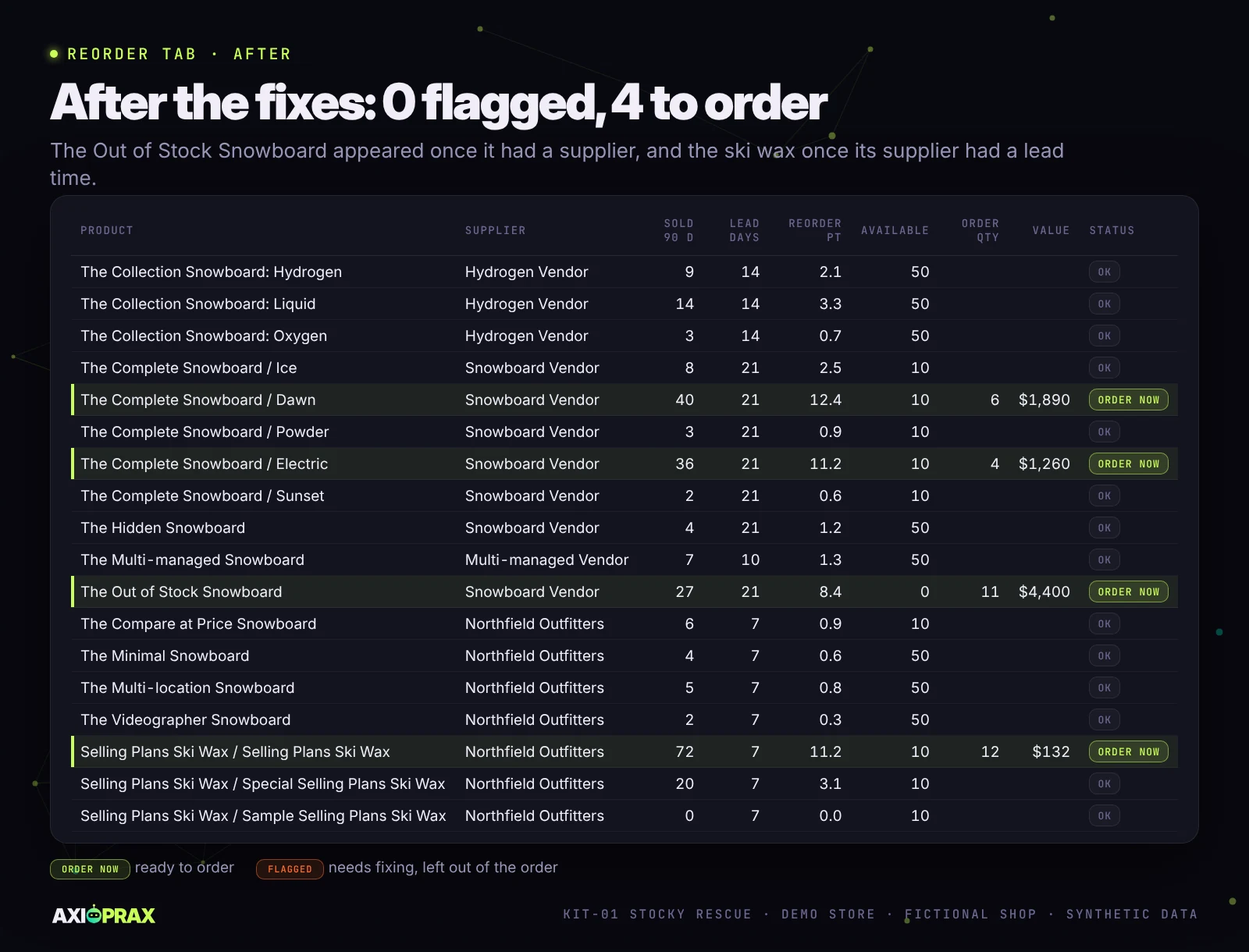Viewport: 1249px width, 952px height.
Task: Click the 'Multi-managed Vendor' supplier cell
Action: (546, 559)
